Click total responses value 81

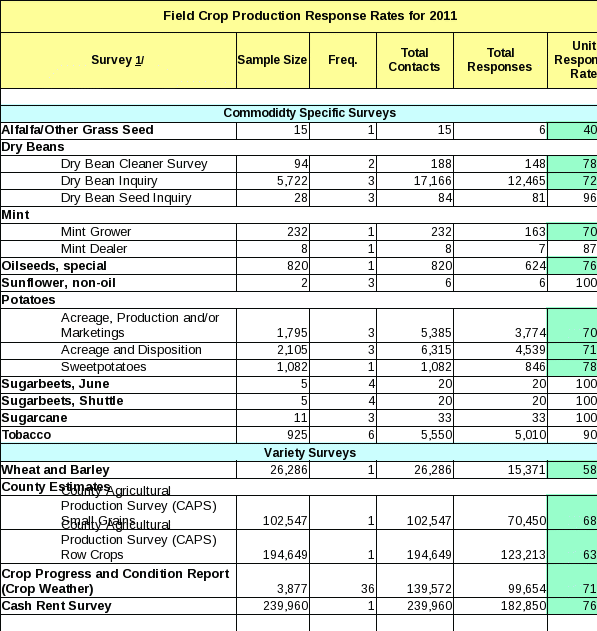click(x=538, y=198)
